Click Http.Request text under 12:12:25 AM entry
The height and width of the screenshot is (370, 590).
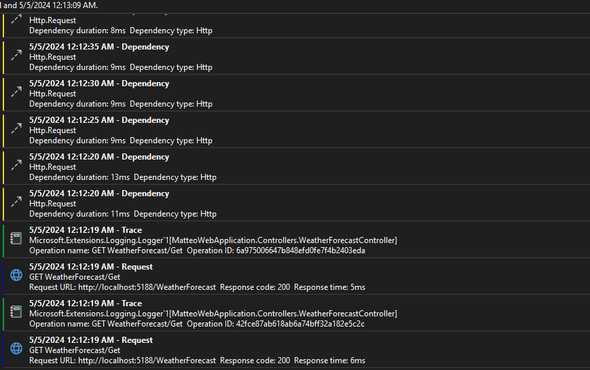click(52, 130)
